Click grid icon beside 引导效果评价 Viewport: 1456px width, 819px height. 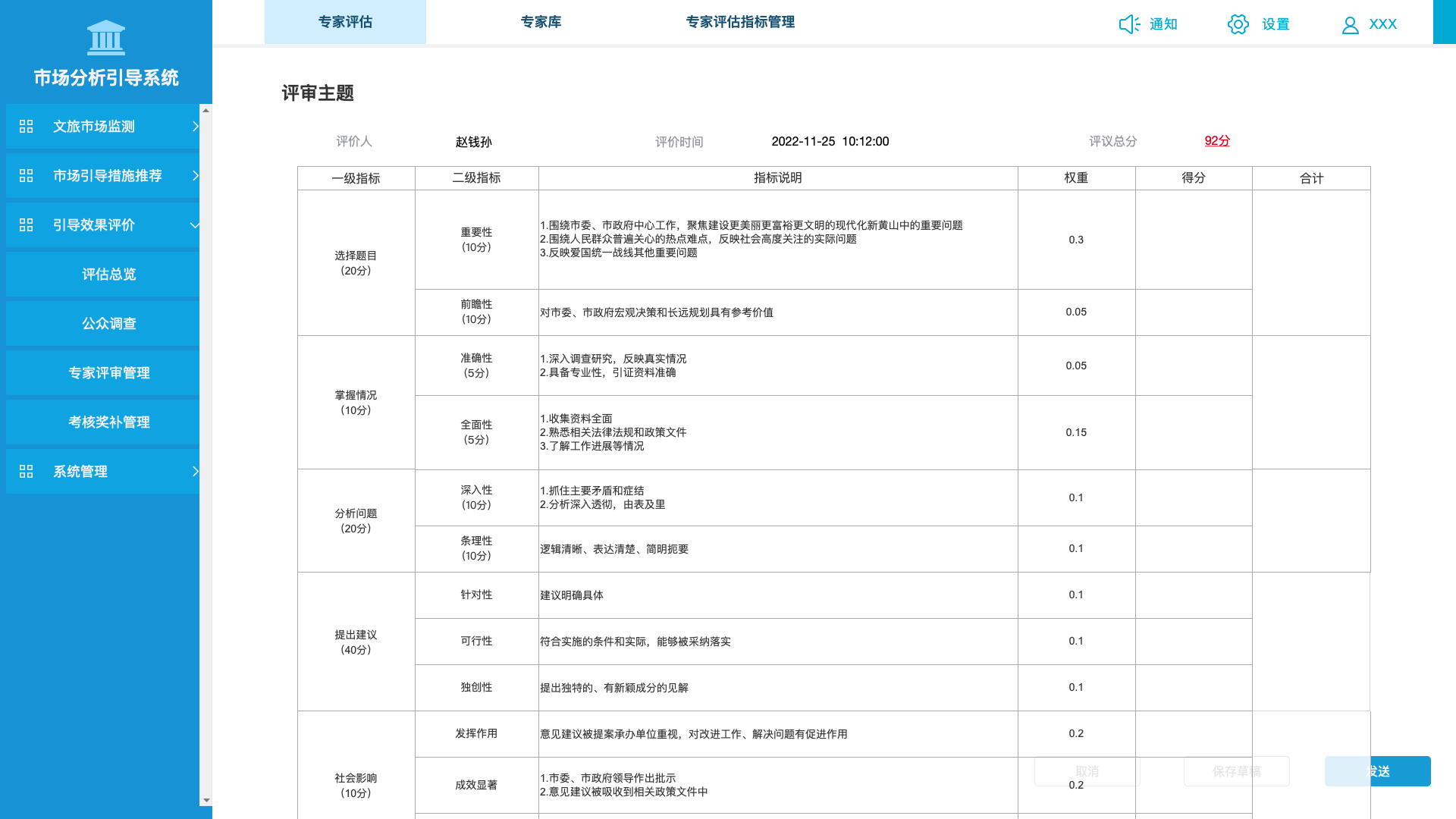tap(27, 225)
